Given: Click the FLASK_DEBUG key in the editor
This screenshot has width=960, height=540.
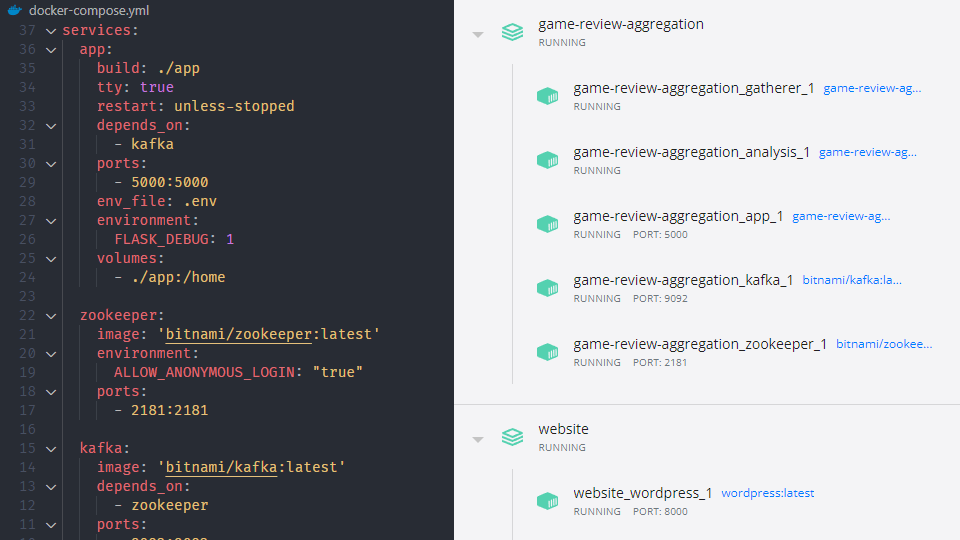Looking at the screenshot, I should coord(162,239).
